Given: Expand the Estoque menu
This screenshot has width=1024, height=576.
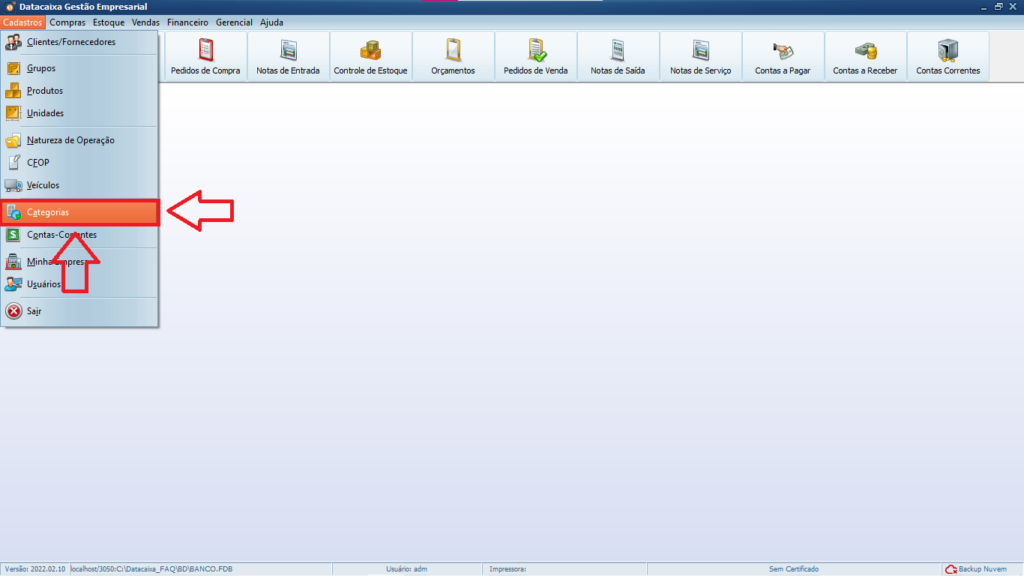Looking at the screenshot, I should [108, 22].
